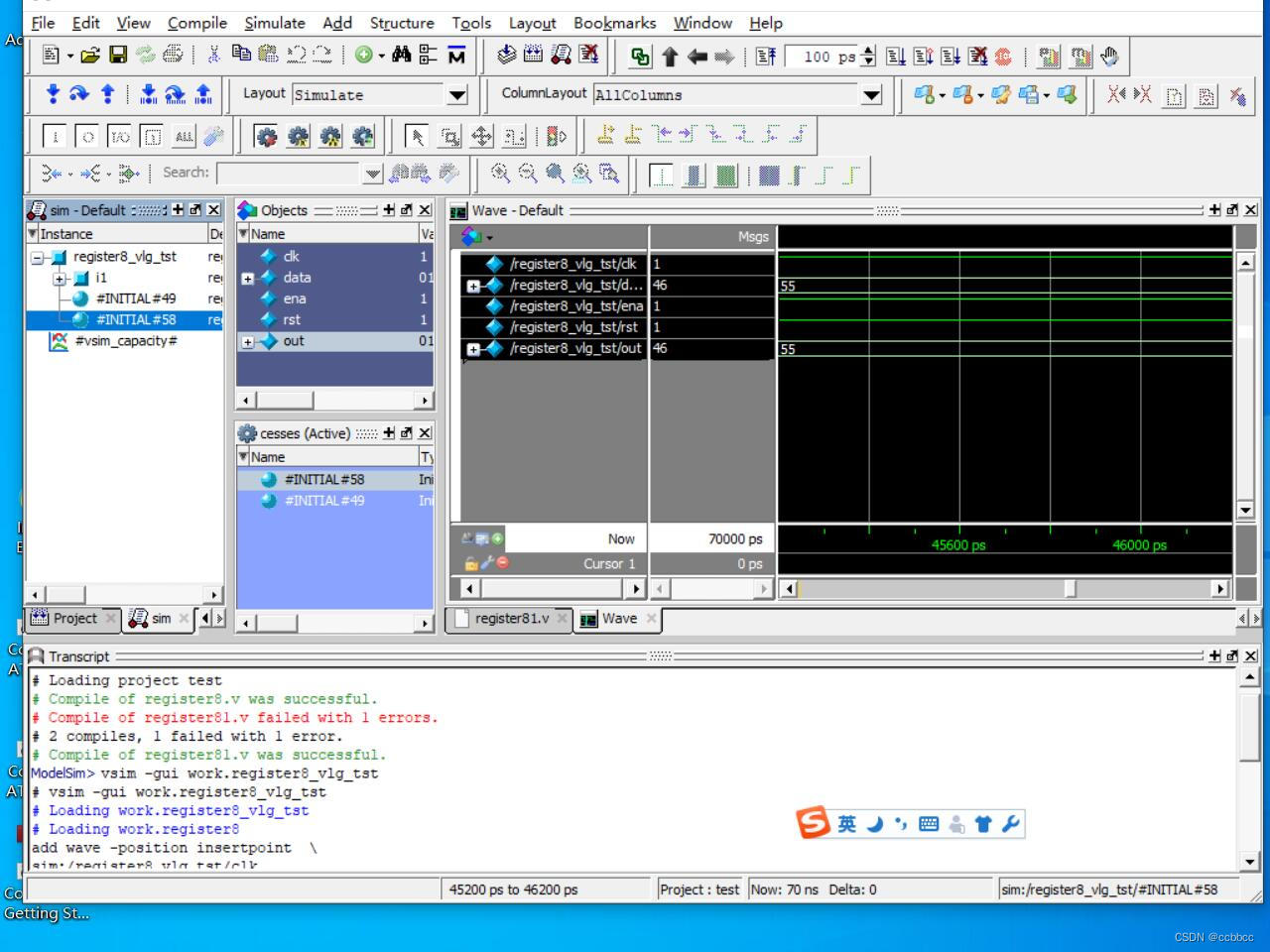Click the Step Out up-arrow icon

(x=107, y=94)
